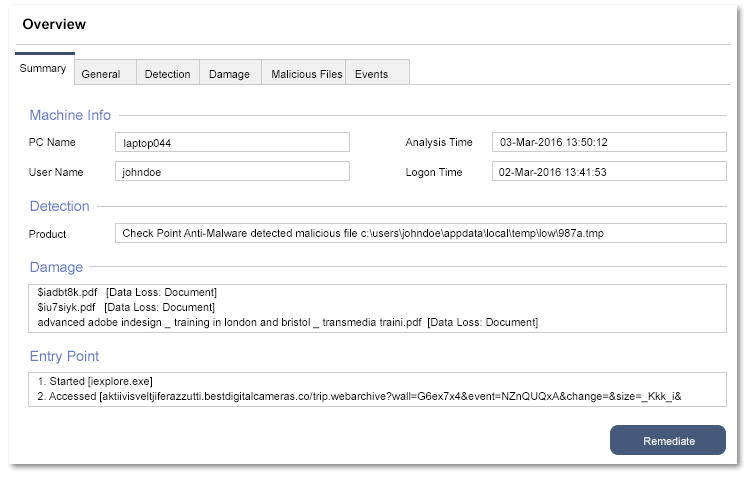750x479 pixels.
Task: Click the Overview panel title
Action: coord(54,24)
